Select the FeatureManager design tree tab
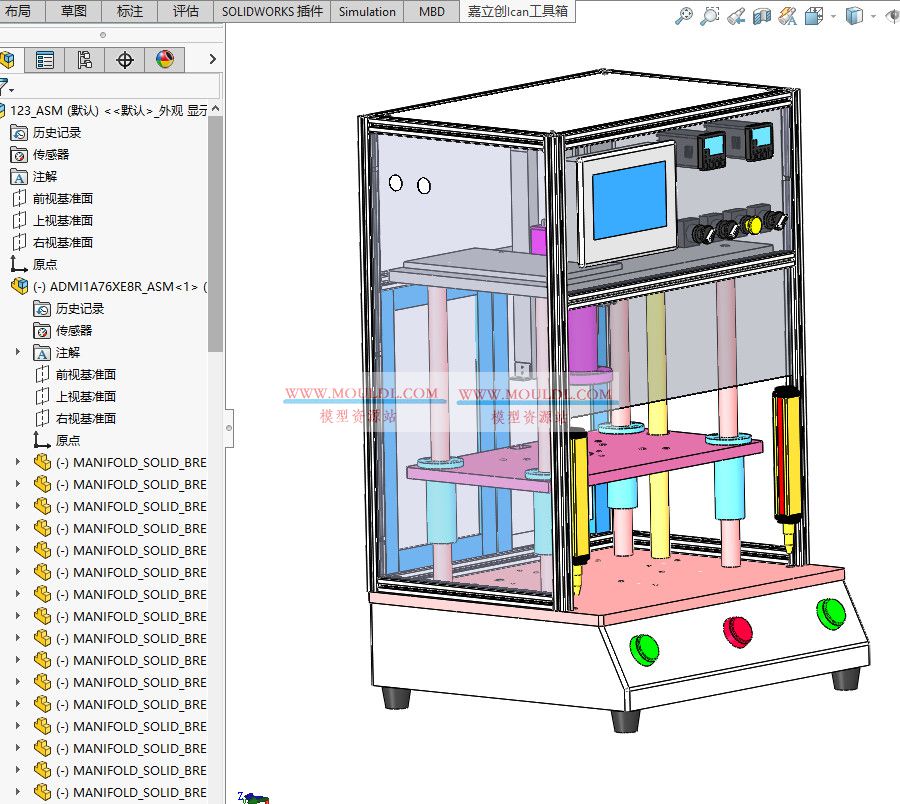The image size is (900, 804). [8, 60]
